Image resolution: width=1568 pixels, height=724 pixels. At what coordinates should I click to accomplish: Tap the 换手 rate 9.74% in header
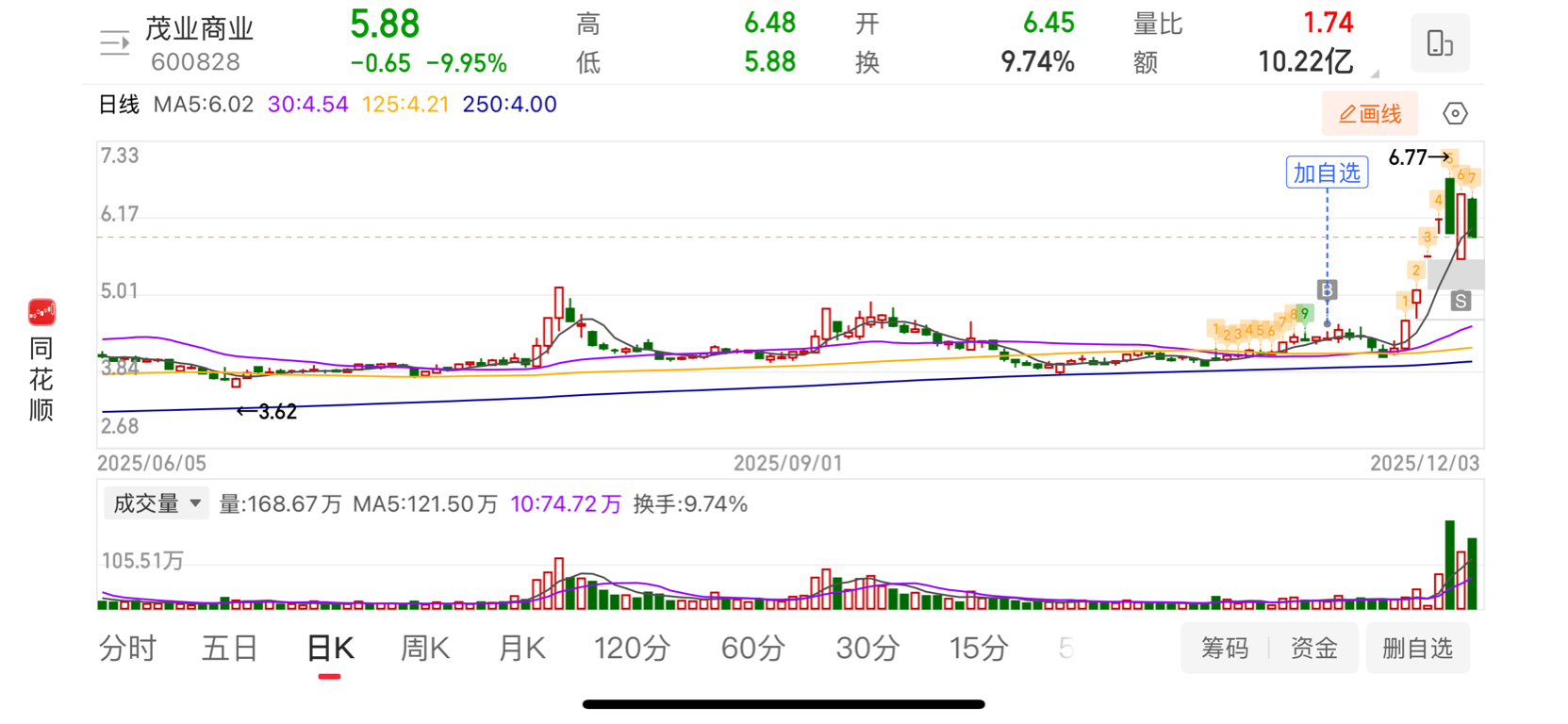[x=1037, y=62]
